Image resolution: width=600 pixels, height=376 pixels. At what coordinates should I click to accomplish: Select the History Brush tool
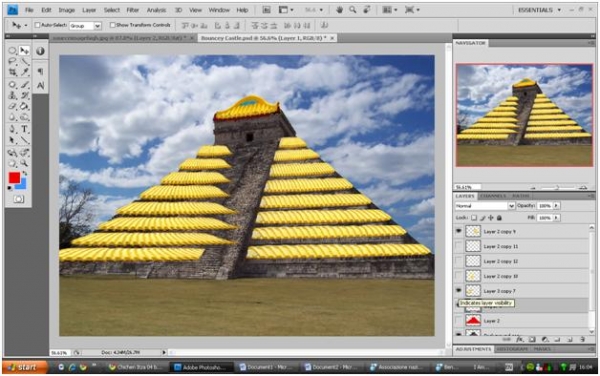(x=25, y=95)
